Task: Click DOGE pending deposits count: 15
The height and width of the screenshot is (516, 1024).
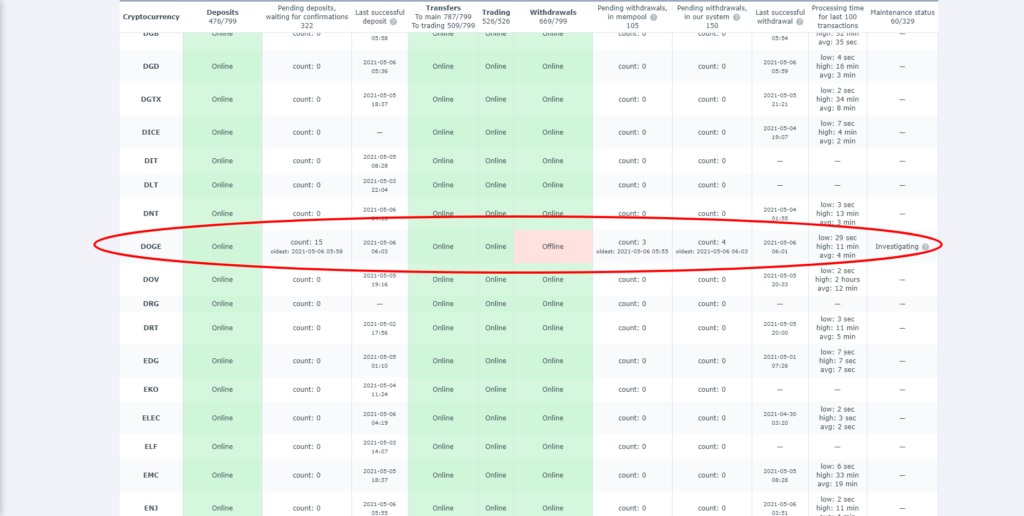Action: point(307,242)
